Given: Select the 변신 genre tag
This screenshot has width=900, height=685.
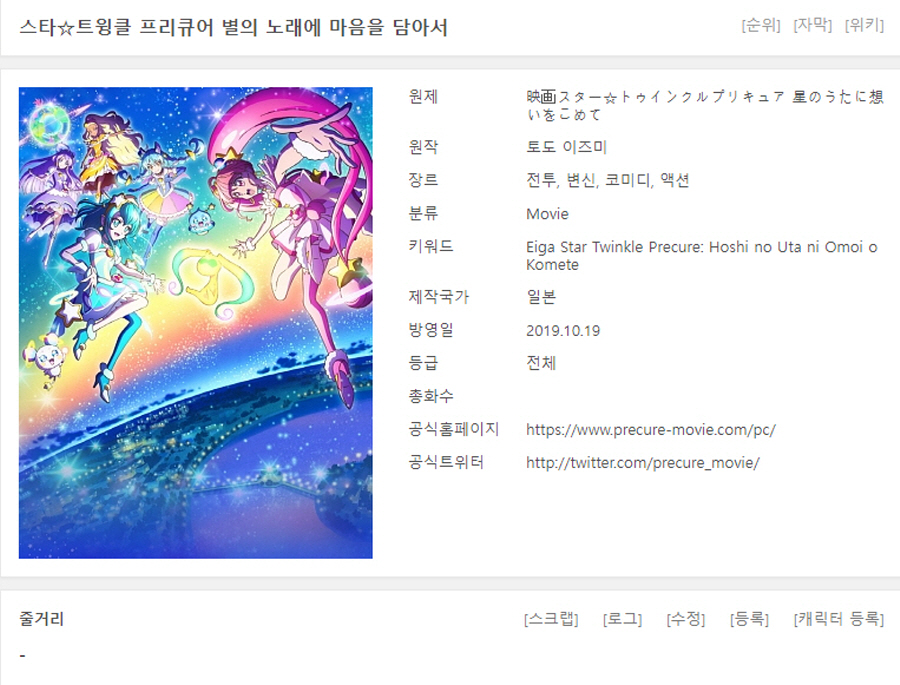Looking at the screenshot, I should point(581,180).
